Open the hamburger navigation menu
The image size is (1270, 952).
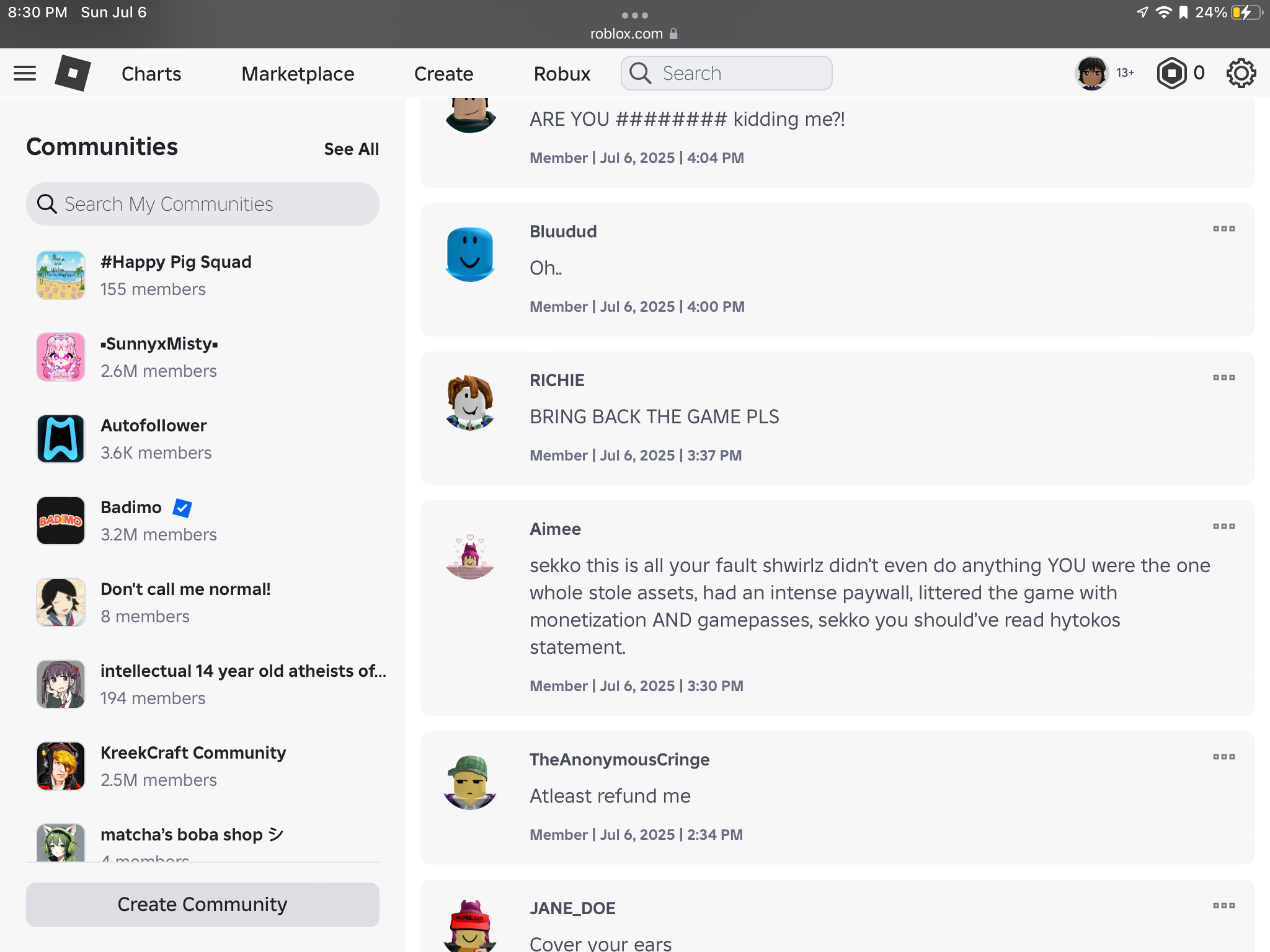[25, 73]
